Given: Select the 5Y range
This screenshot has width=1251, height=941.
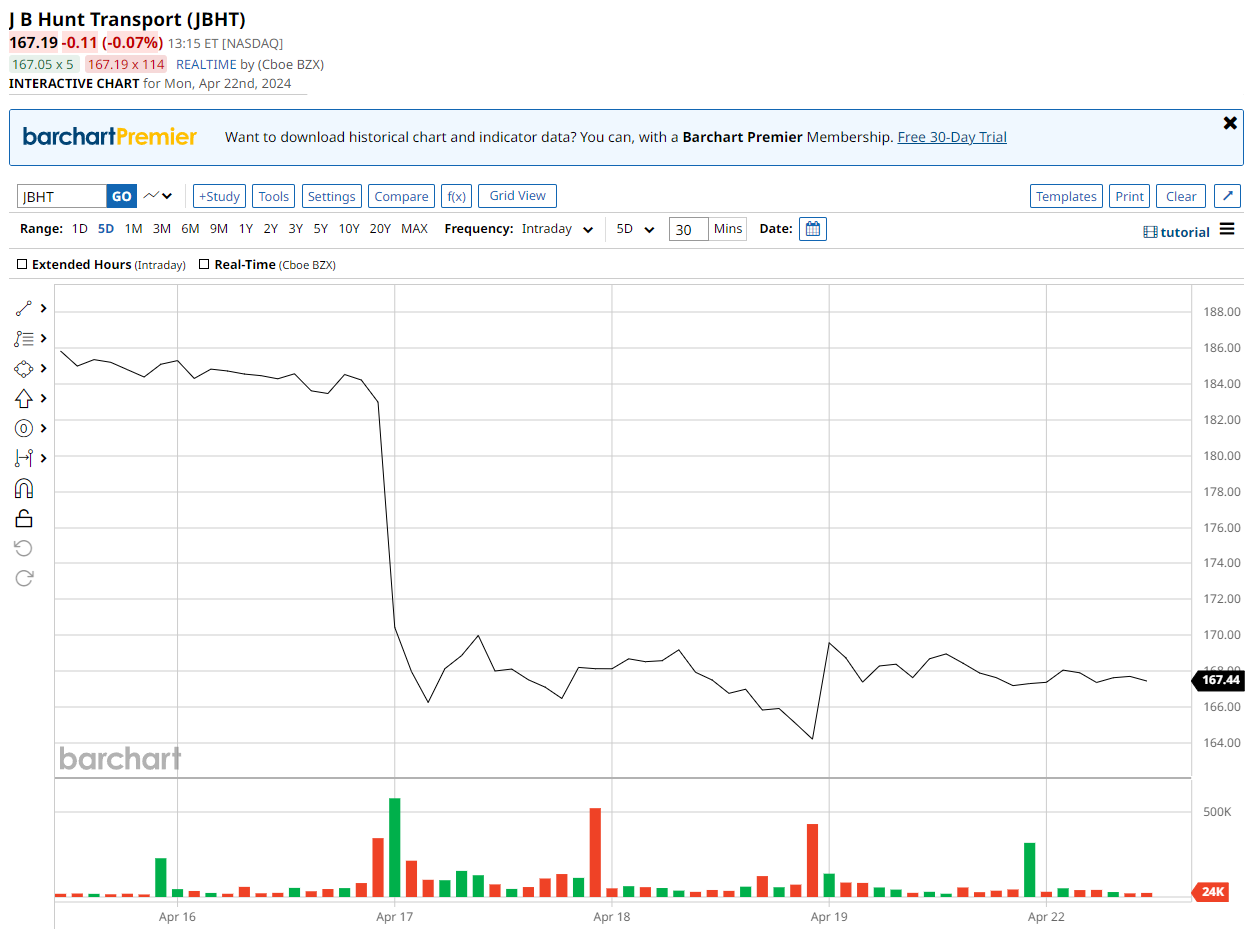Looking at the screenshot, I should 320,229.
